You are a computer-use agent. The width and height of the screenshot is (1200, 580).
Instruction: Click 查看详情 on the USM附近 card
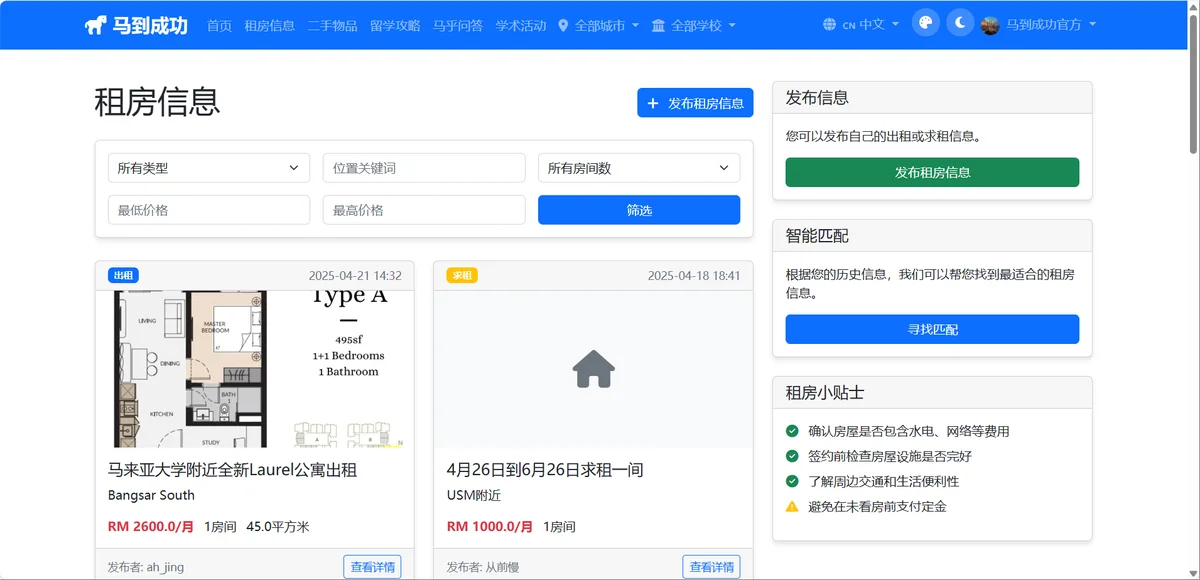pos(711,567)
